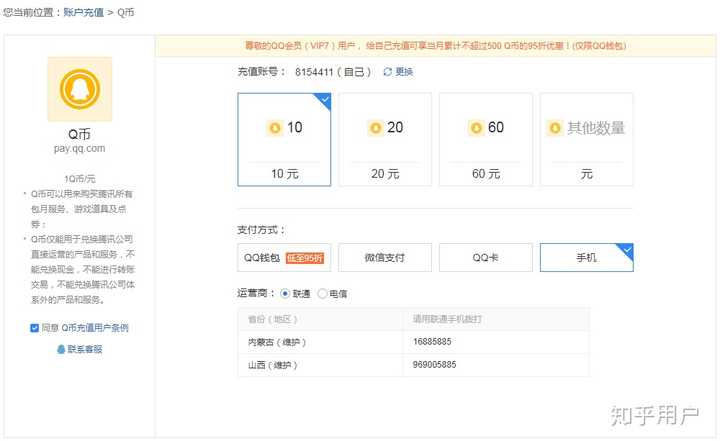Open the Q币充值用户条例 link

pos(95,328)
